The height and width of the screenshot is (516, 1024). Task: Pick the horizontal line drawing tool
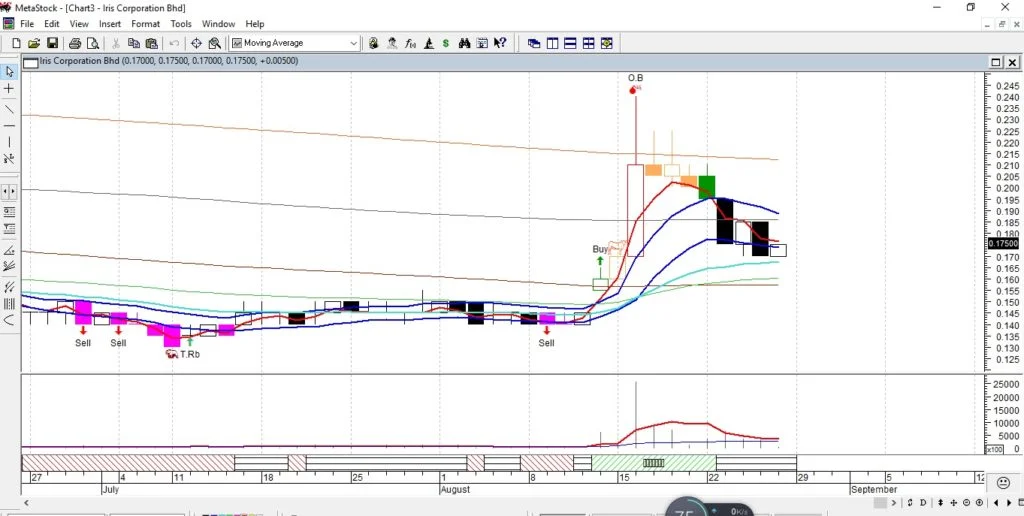[9, 125]
